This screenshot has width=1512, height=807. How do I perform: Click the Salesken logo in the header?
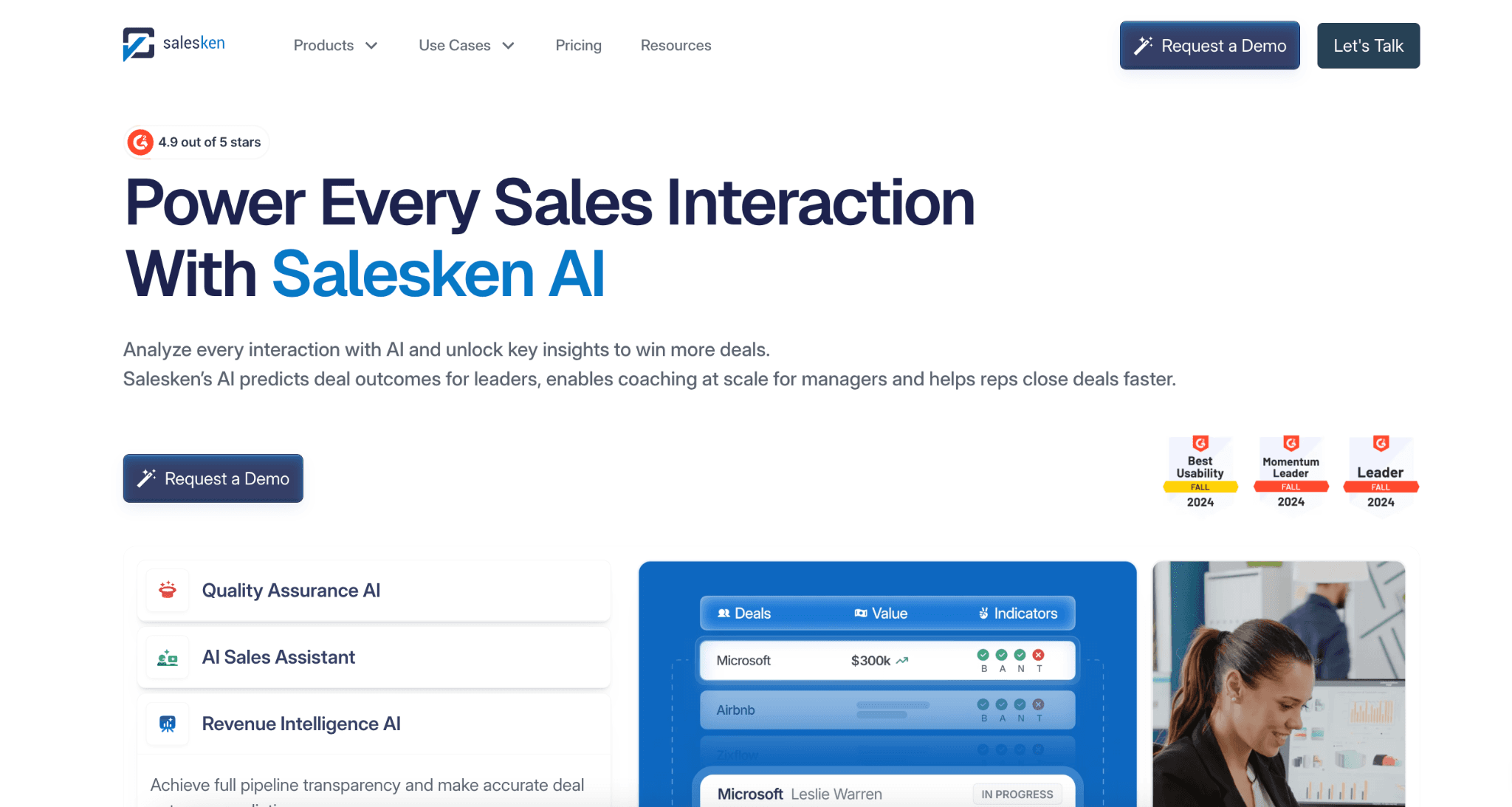click(x=173, y=44)
